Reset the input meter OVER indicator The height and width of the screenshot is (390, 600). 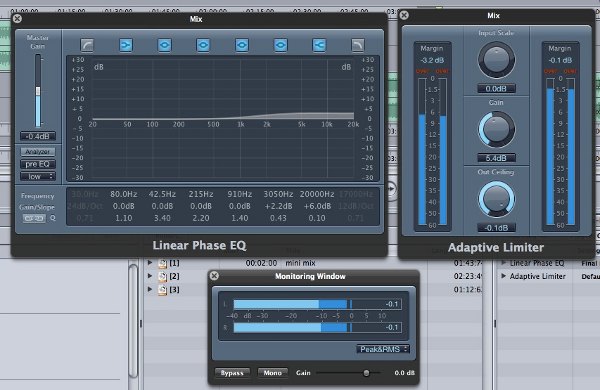point(432,72)
